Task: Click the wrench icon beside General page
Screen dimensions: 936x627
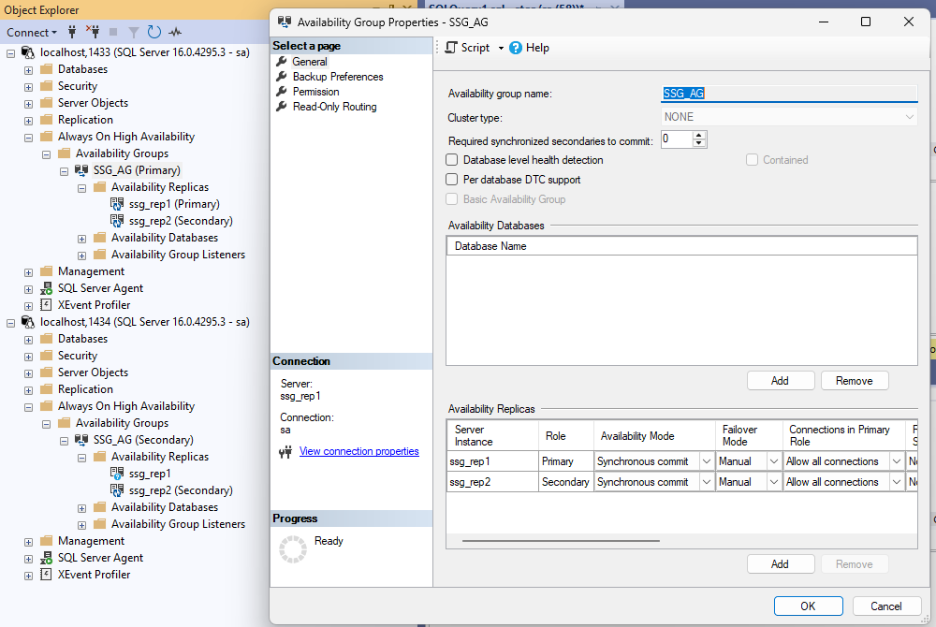Action: [282, 62]
